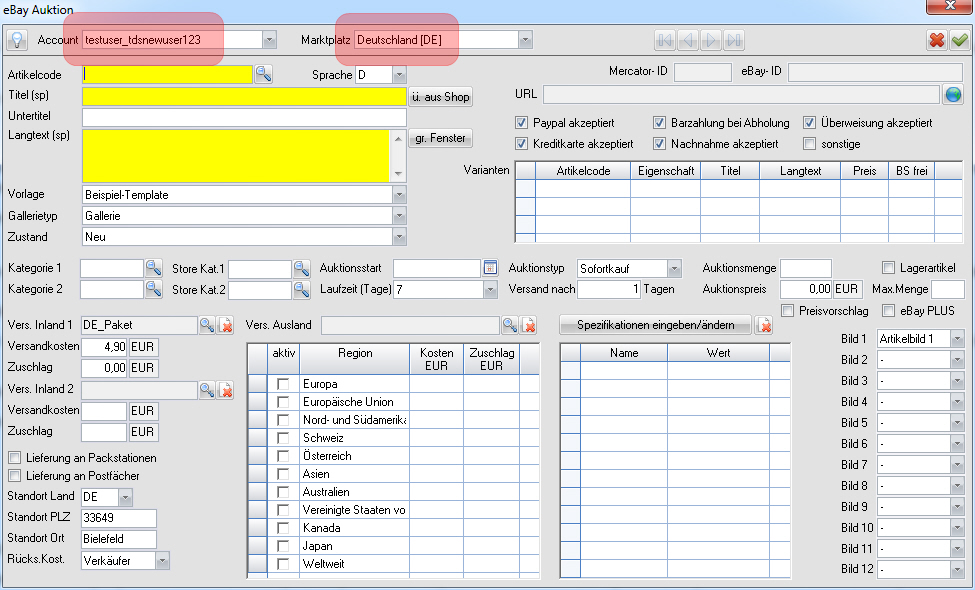Open the Store Kat.1 search lookup
975x590 pixels.
(x=302, y=269)
